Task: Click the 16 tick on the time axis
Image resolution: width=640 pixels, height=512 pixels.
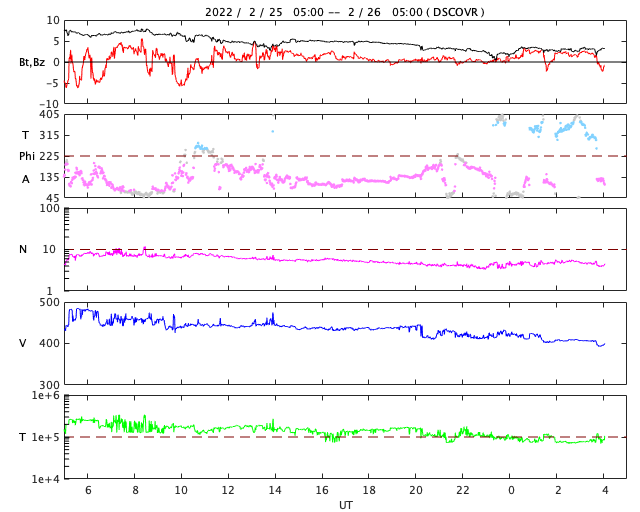Action: tap(322, 490)
